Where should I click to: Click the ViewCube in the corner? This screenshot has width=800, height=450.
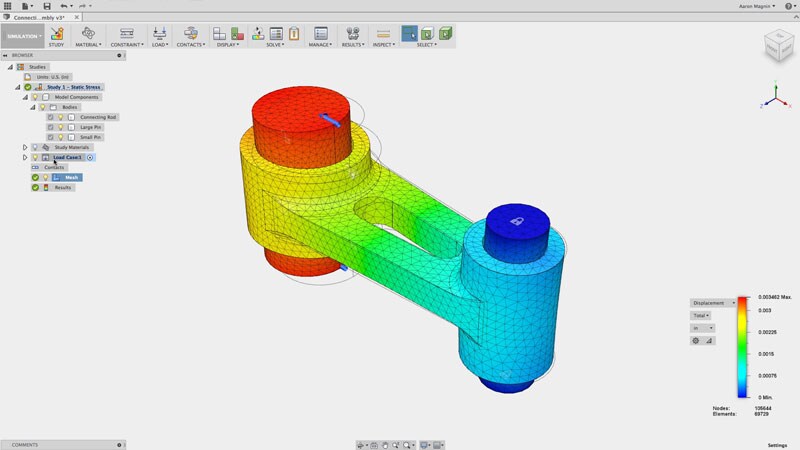[x=779, y=45]
